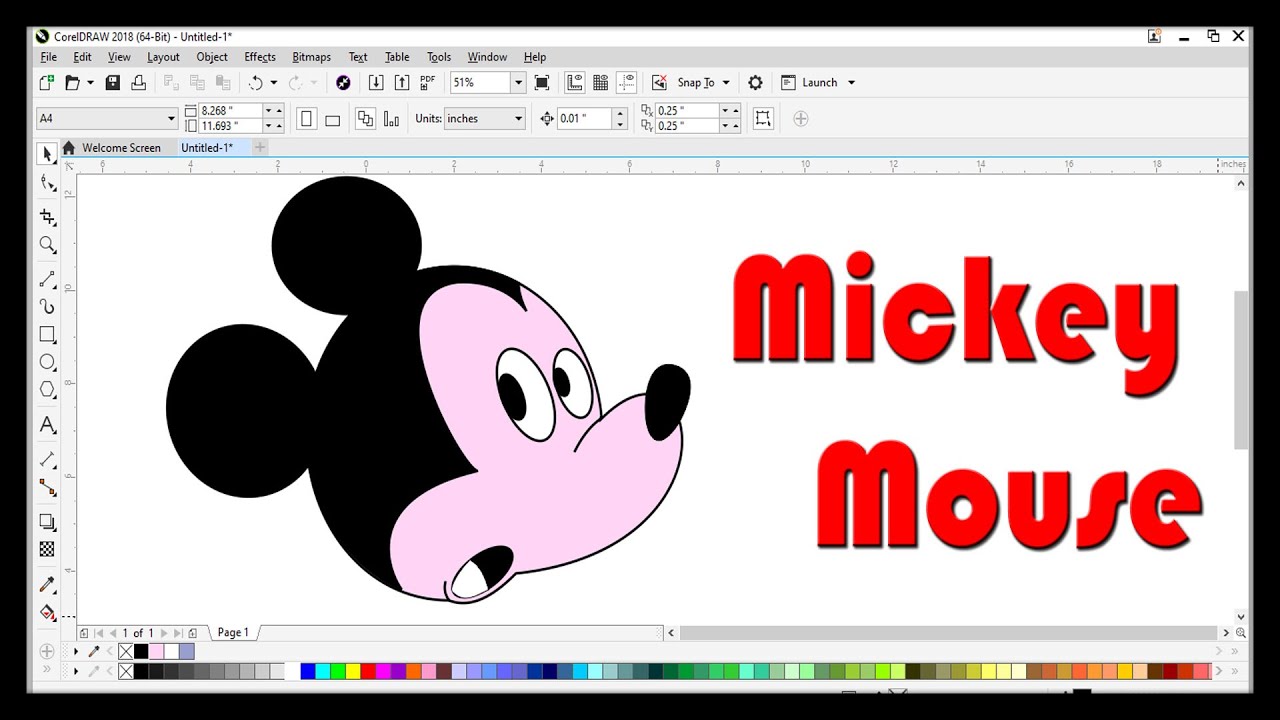Switch to the Welcome Screen tab
Image resolution: width=1280 pixels, height=720 pixels.
(121, 148)
